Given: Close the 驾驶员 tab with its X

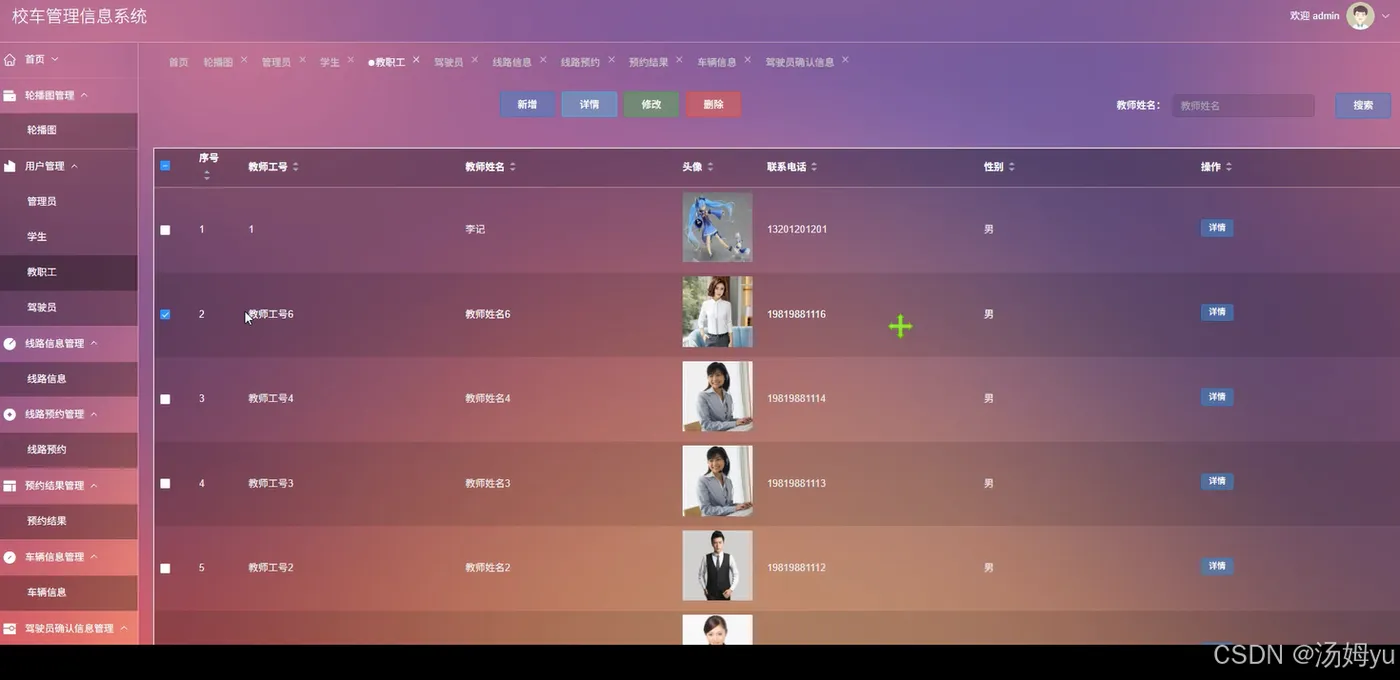Looking at the screenshot, I should (474, 60).
